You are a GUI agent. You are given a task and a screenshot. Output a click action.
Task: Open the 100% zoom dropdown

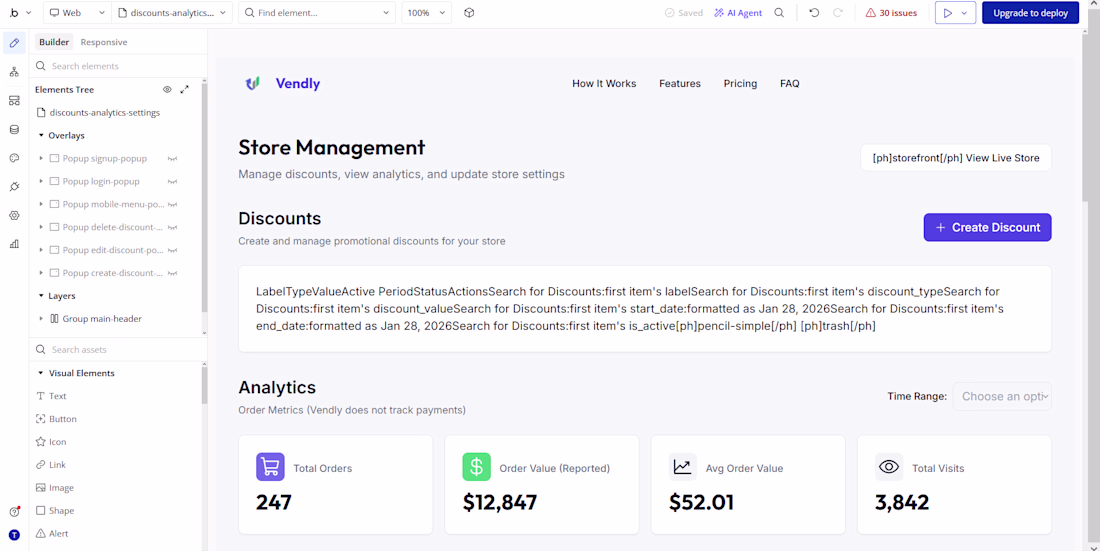(427, 13)
